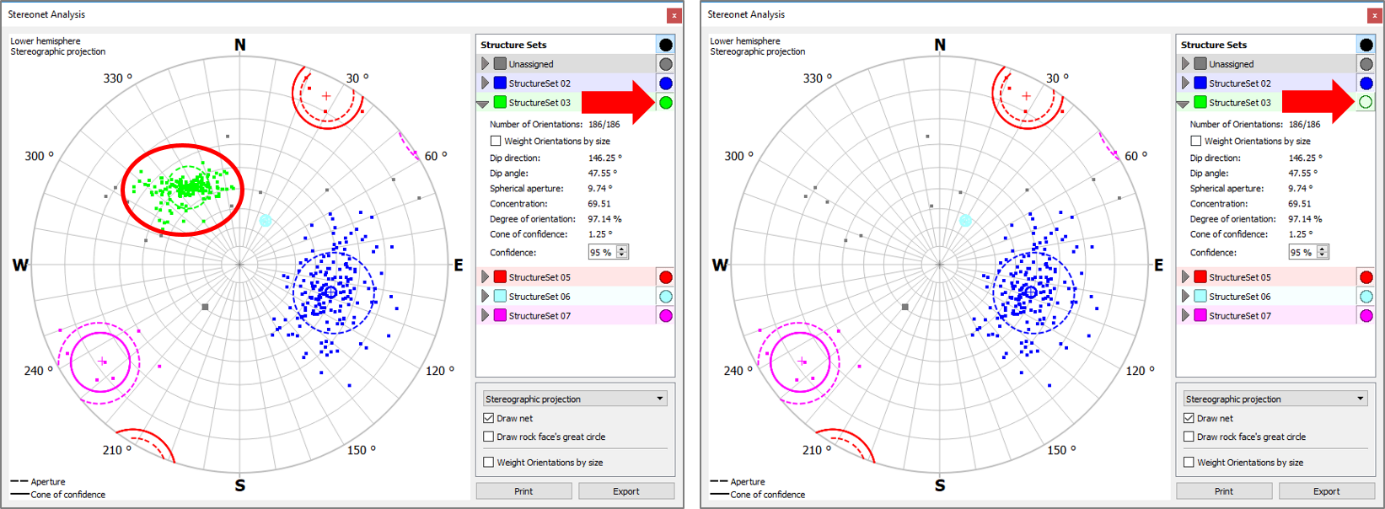Click cyan StructureSet 06 pole in left stereonet
Image resolution: width=1385 pixels, height=509 pixels.
pyautogui.click(x=265, y=221)
